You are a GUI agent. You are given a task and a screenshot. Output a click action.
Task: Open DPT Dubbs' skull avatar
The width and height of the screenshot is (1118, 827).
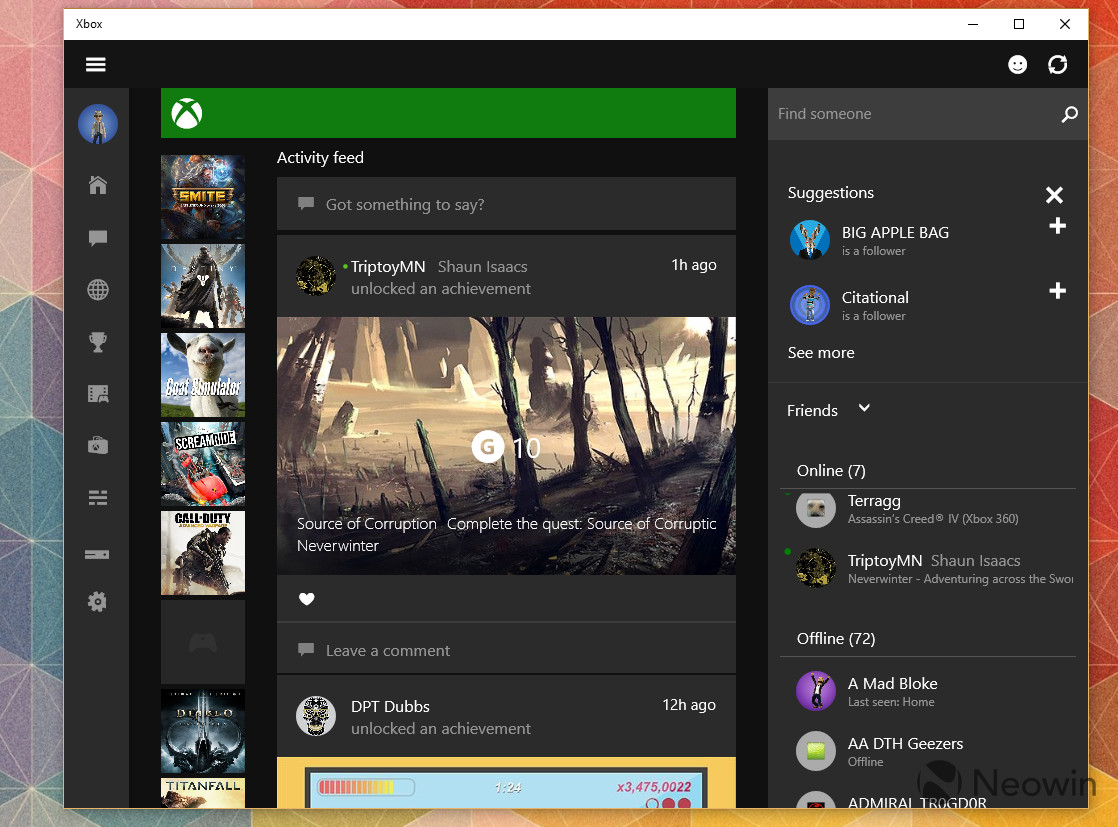tap(316, 716)
